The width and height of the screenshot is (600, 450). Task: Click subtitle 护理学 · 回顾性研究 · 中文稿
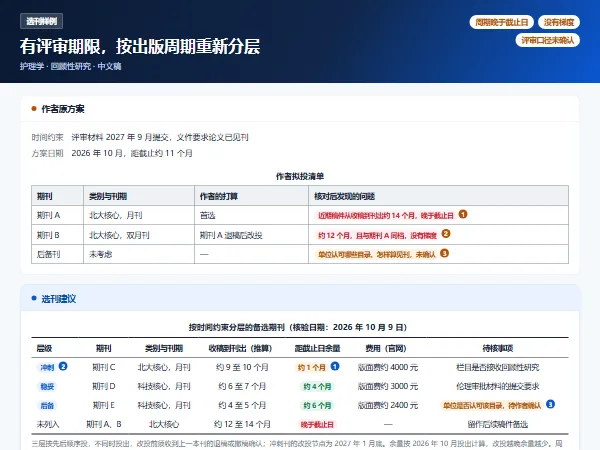[x=70, y=66]
